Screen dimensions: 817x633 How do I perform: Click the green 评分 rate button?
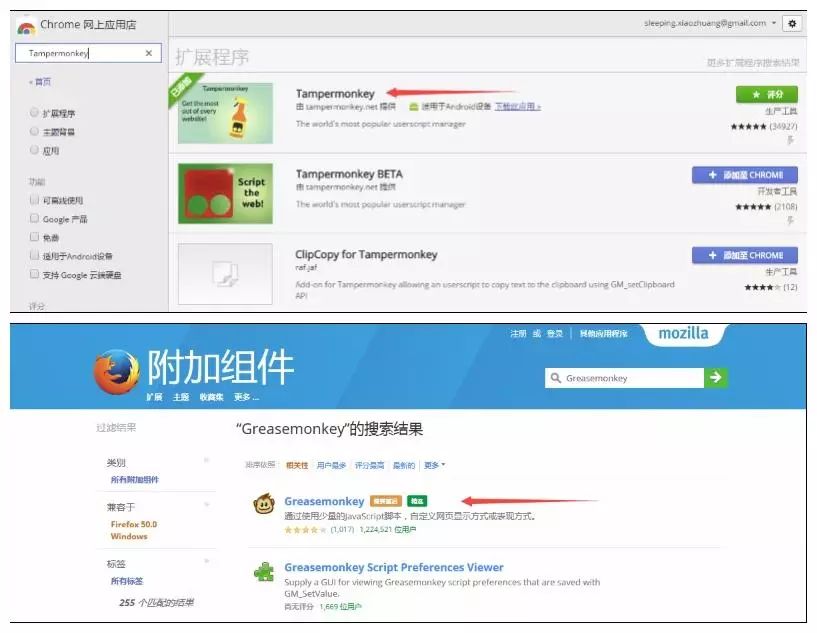(x=766, y=94)
